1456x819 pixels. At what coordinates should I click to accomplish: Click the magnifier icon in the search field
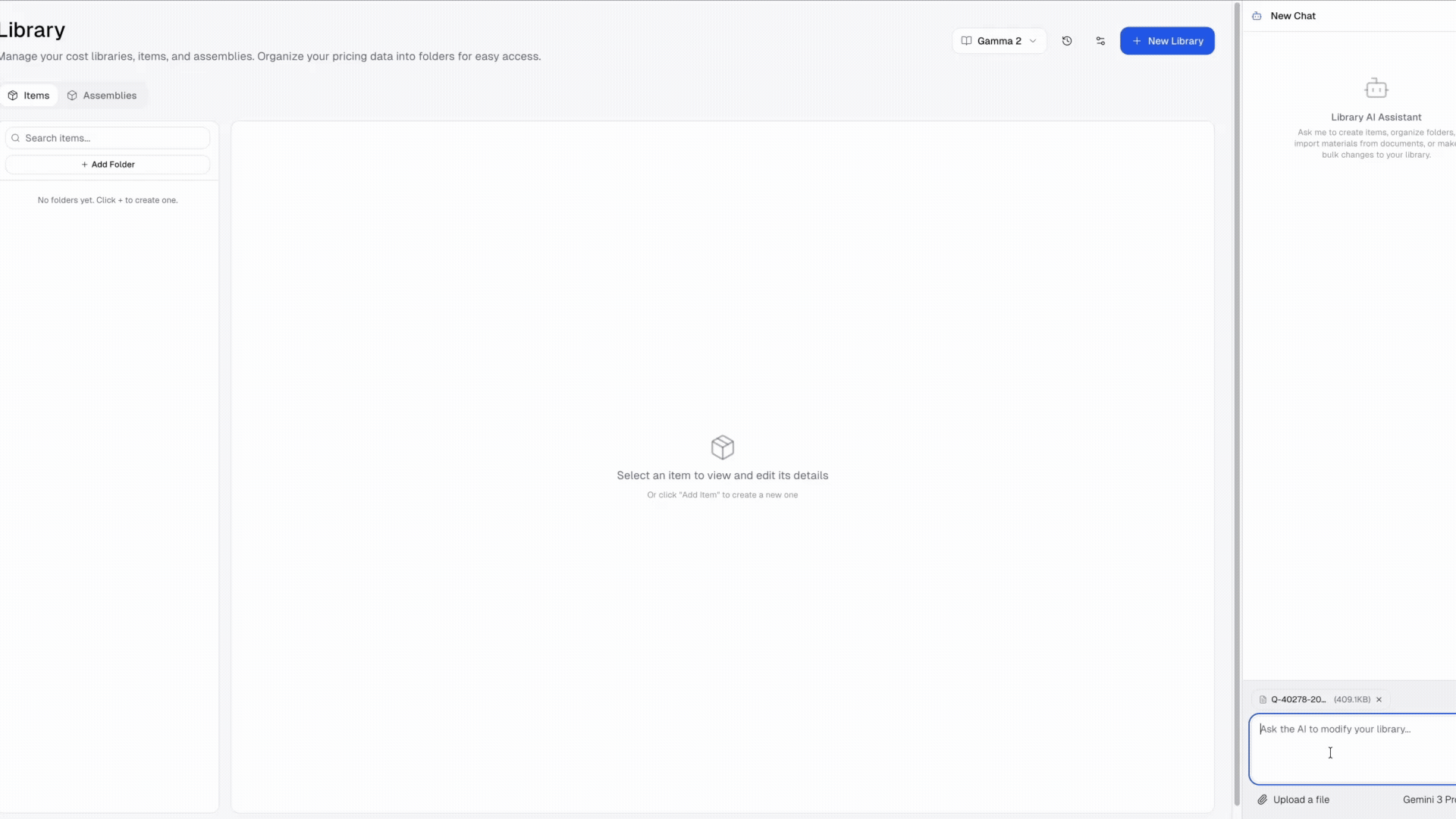click(16, 138)
